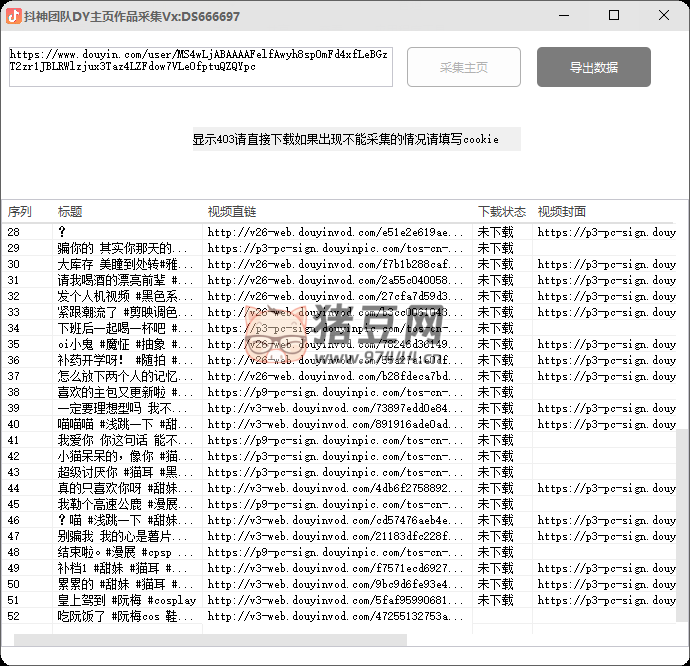
Task: Click the TikTok app icon in title bar
Action: point(14,16)
